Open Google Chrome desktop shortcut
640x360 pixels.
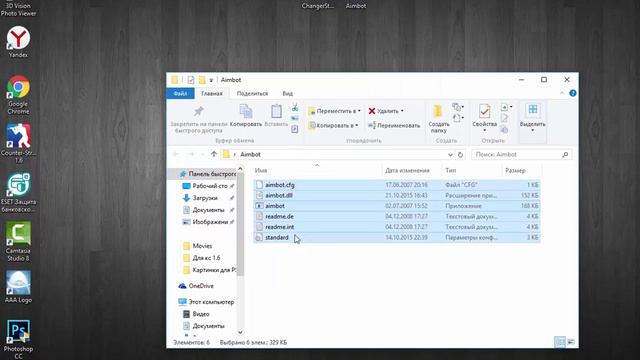(x=18, y=95)
